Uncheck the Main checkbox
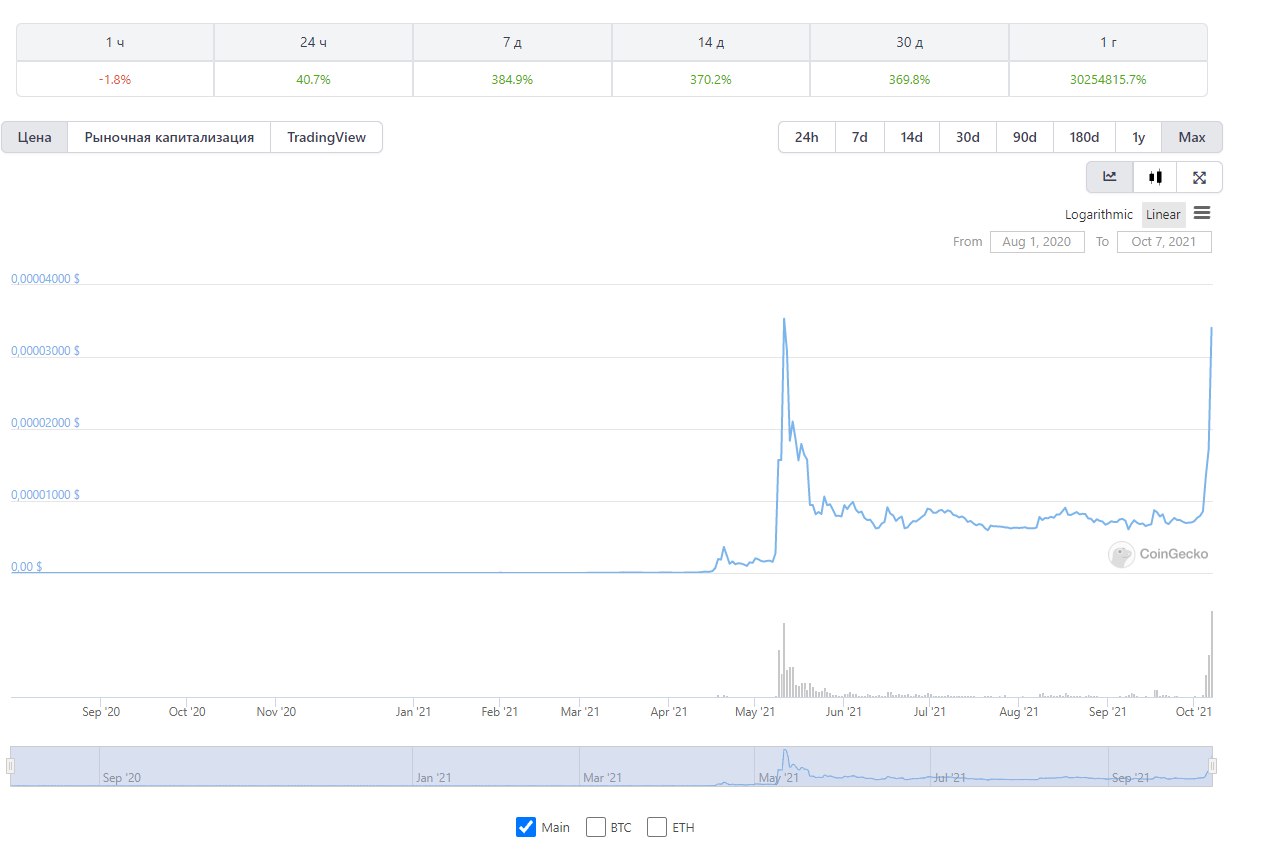Screen dimensions: 1271x856 click(x=526, y=827)
